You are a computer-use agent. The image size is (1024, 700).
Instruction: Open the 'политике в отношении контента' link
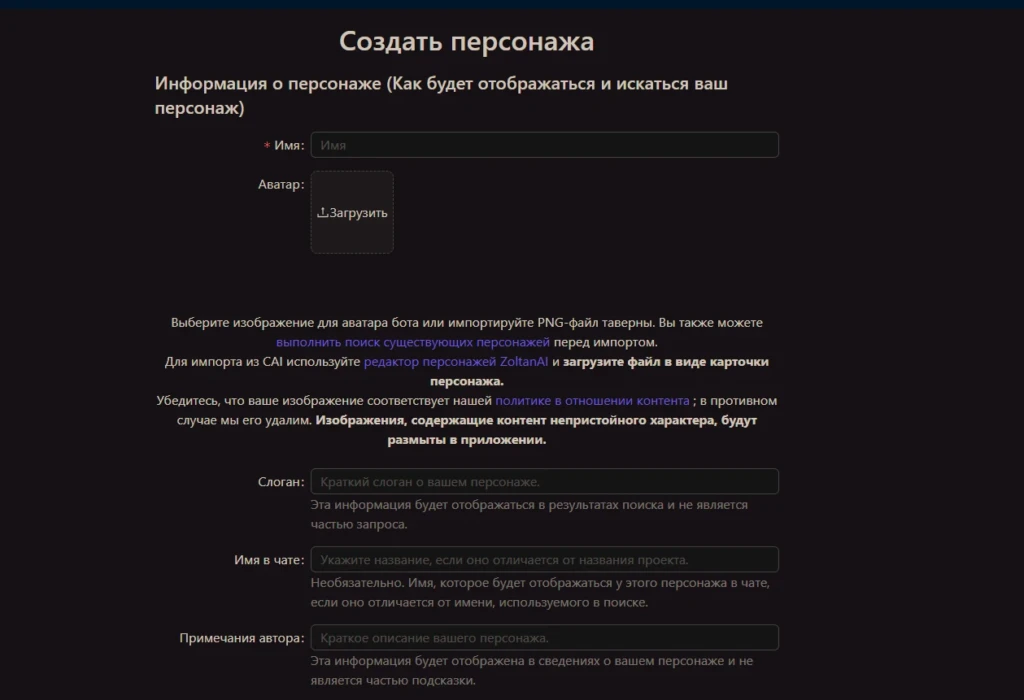click(592, 400)
